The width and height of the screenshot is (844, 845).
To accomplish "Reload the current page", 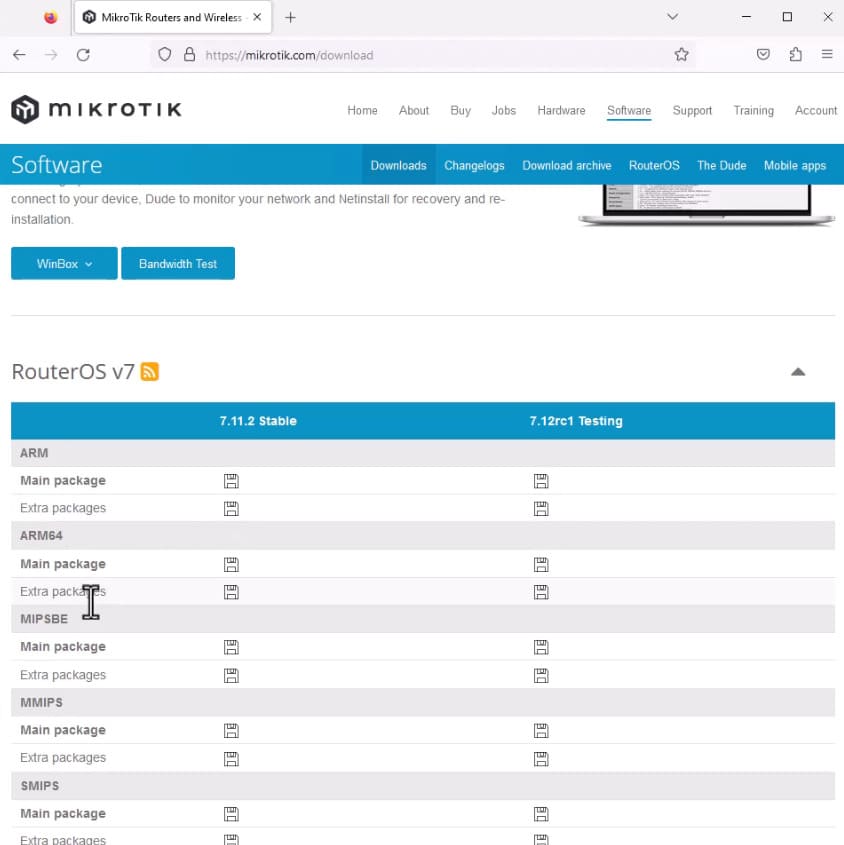I will (83, 55).
